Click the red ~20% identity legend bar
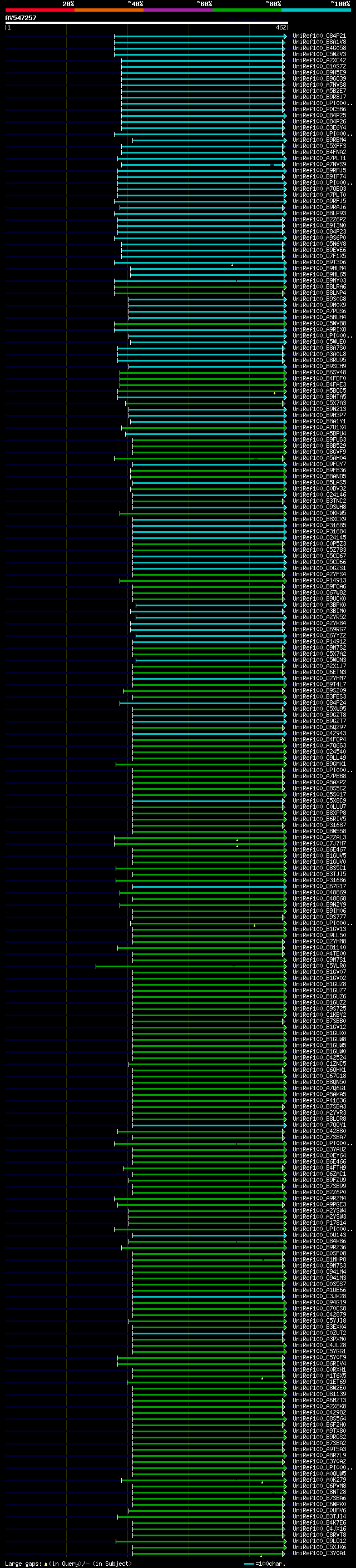This screenshot has width=356, height=1568. pos(39,10)
